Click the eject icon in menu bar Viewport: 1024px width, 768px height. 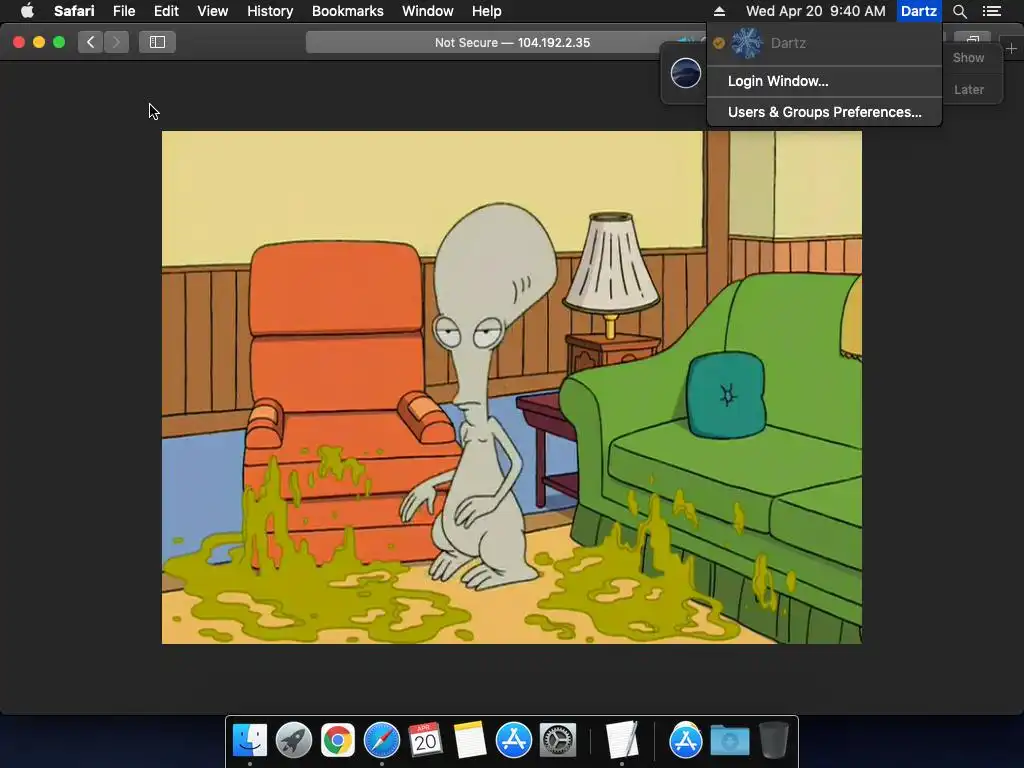pyautogui.click(x=719, y=11)
